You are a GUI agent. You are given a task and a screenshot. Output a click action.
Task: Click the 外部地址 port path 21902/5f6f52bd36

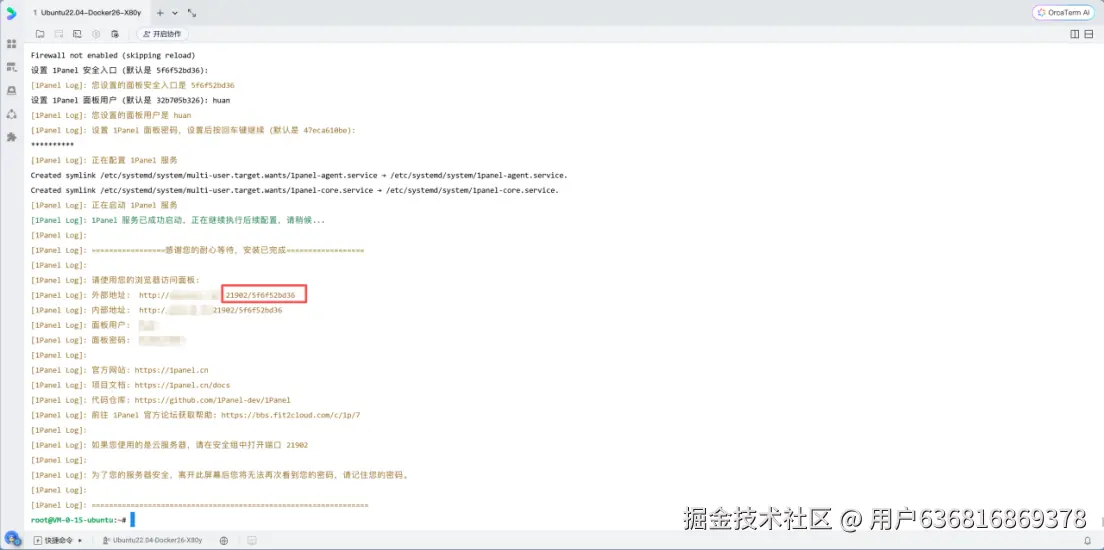(261, 295)
